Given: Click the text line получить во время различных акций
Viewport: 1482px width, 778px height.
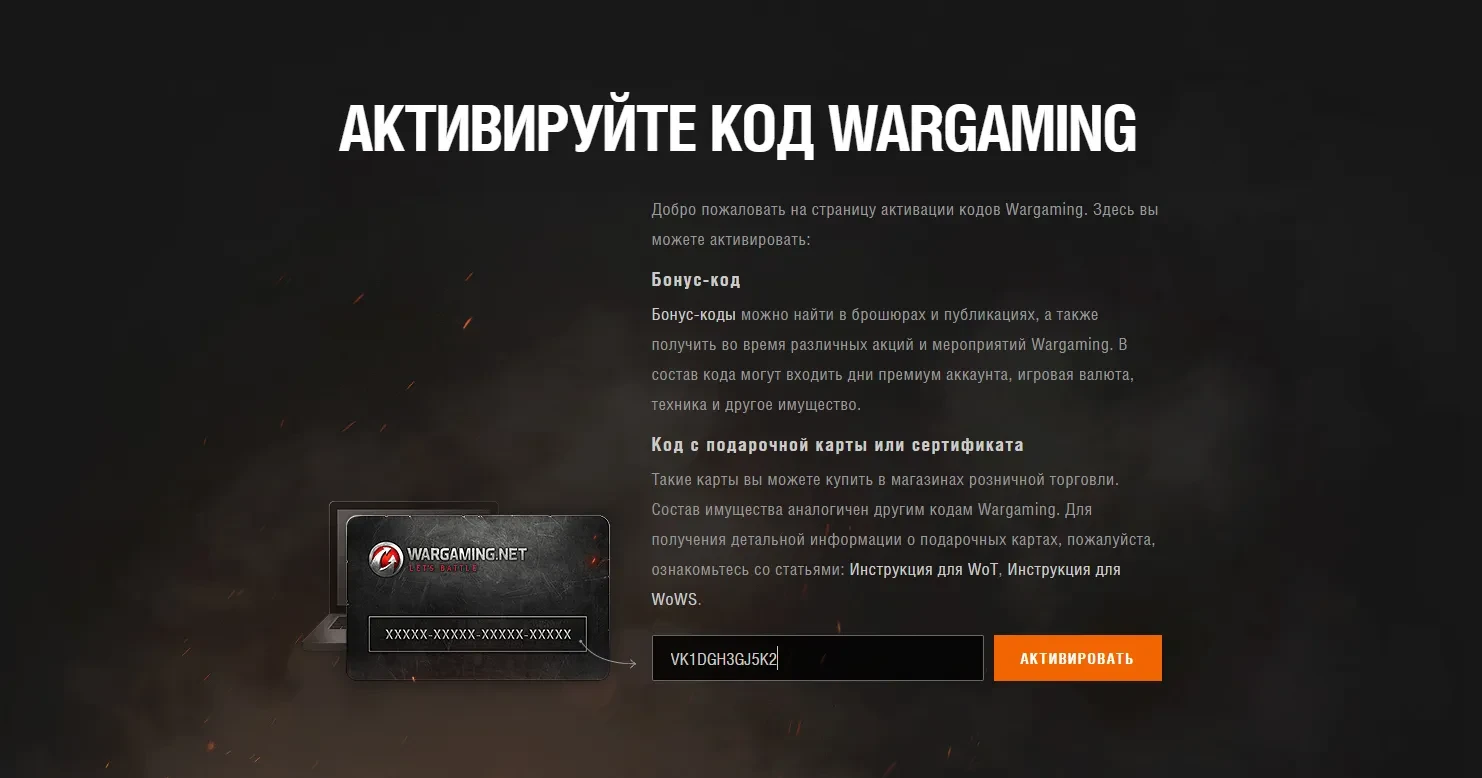Looking at the screenshot, I should pos(889,344).
